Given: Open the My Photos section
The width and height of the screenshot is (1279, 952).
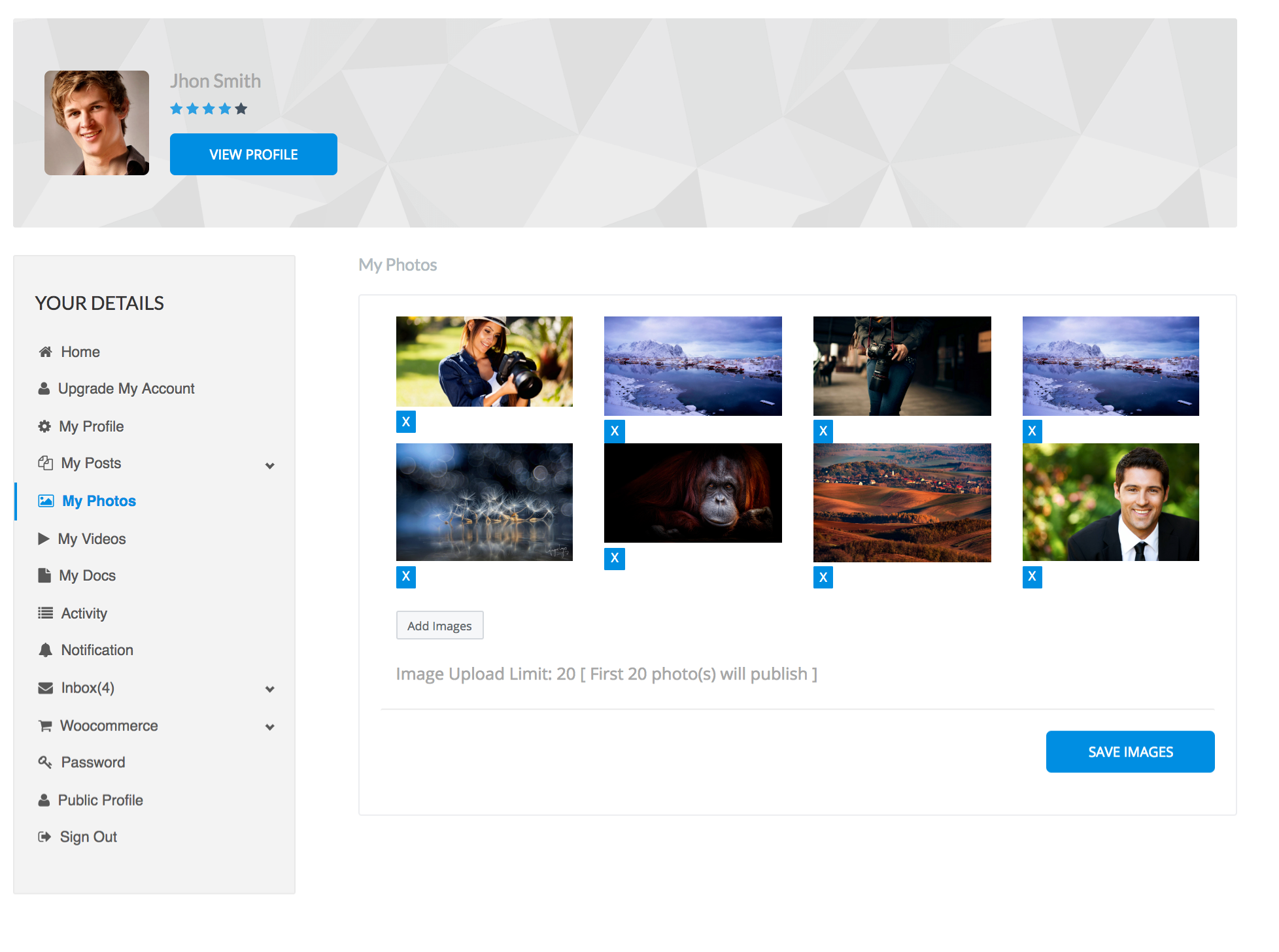Looking at the screenshot, I should (x=98, y=501).
